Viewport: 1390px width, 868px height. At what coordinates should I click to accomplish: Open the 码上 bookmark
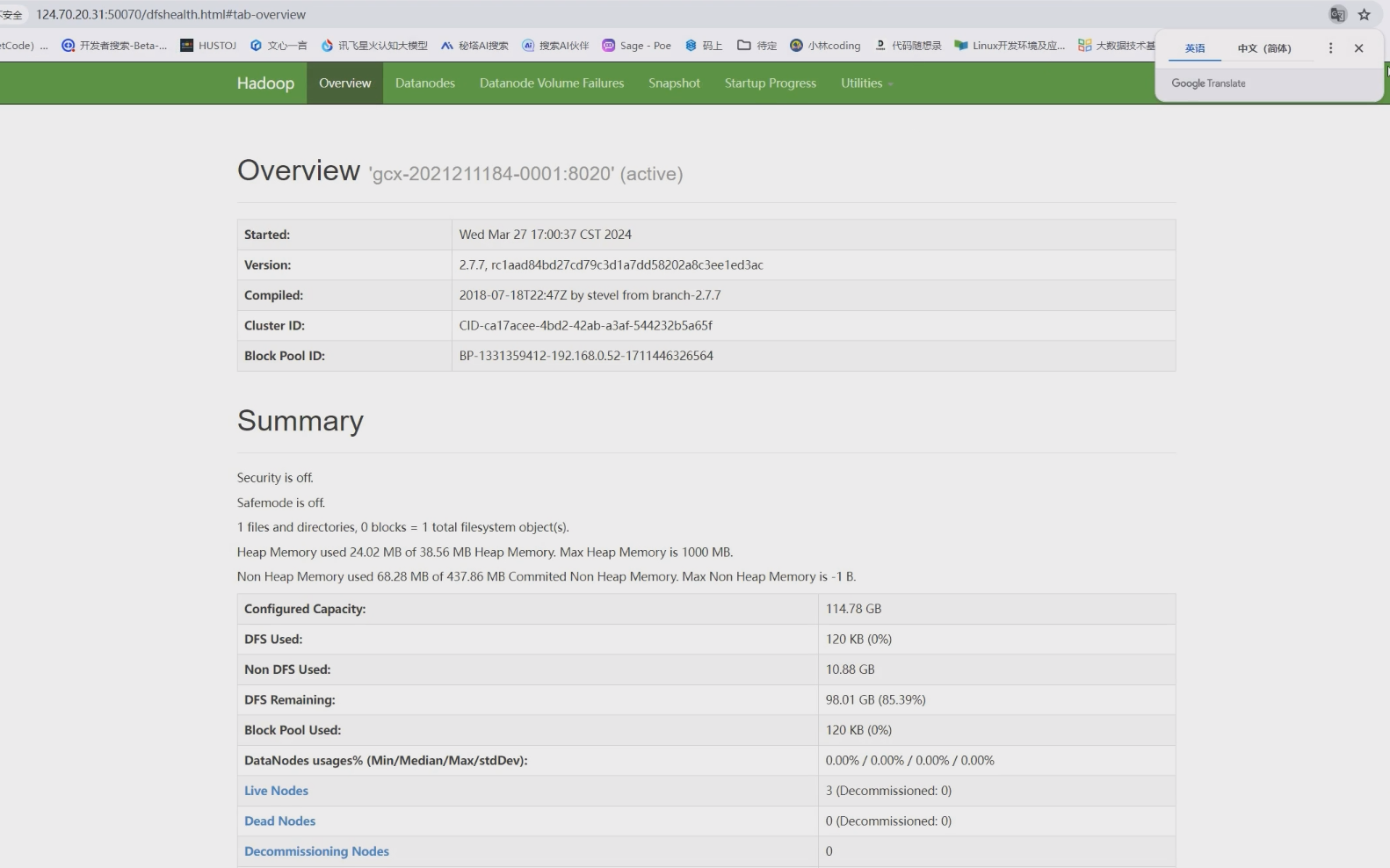click(704, 46)
